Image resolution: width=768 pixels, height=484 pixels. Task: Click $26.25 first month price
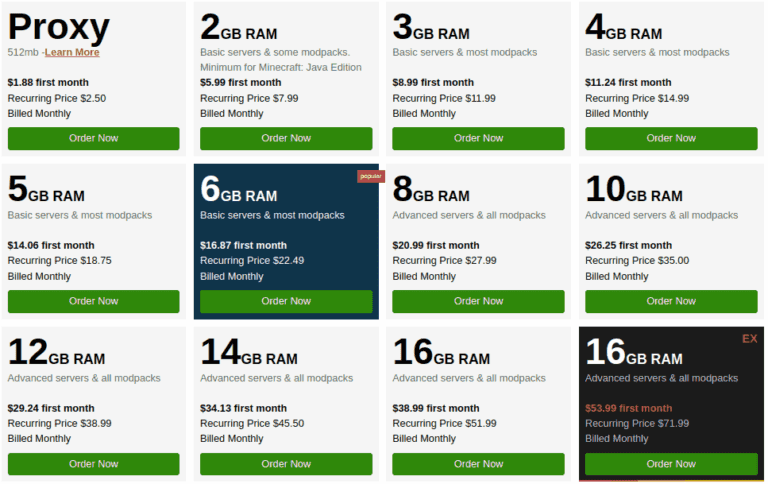coord(628,245)
